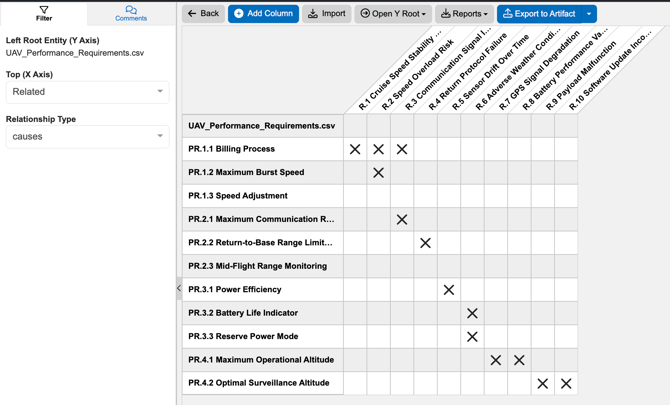
Task: Collapse the left sidebar panel chevron
Action: coord(179,288)
